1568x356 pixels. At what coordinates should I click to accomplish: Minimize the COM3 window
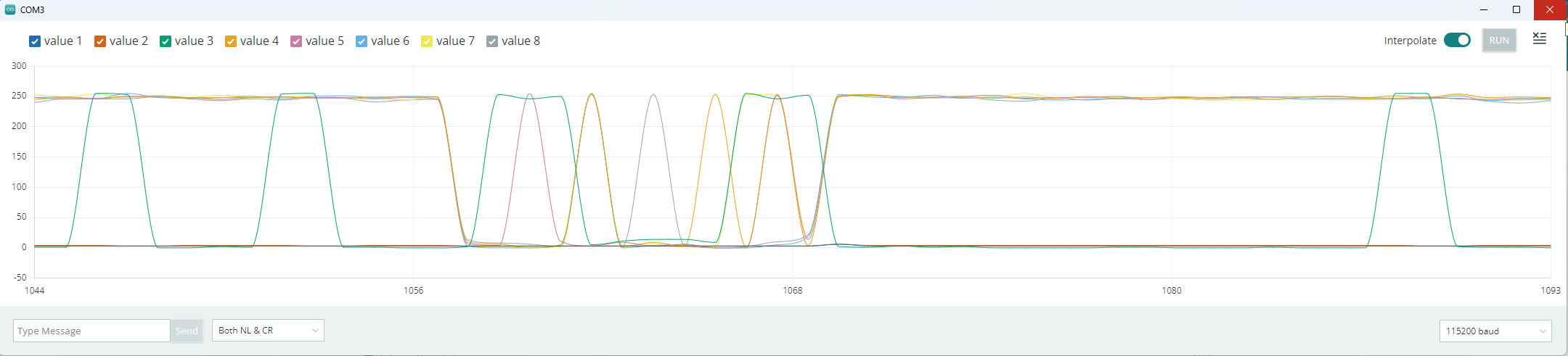pos(1484,9)
